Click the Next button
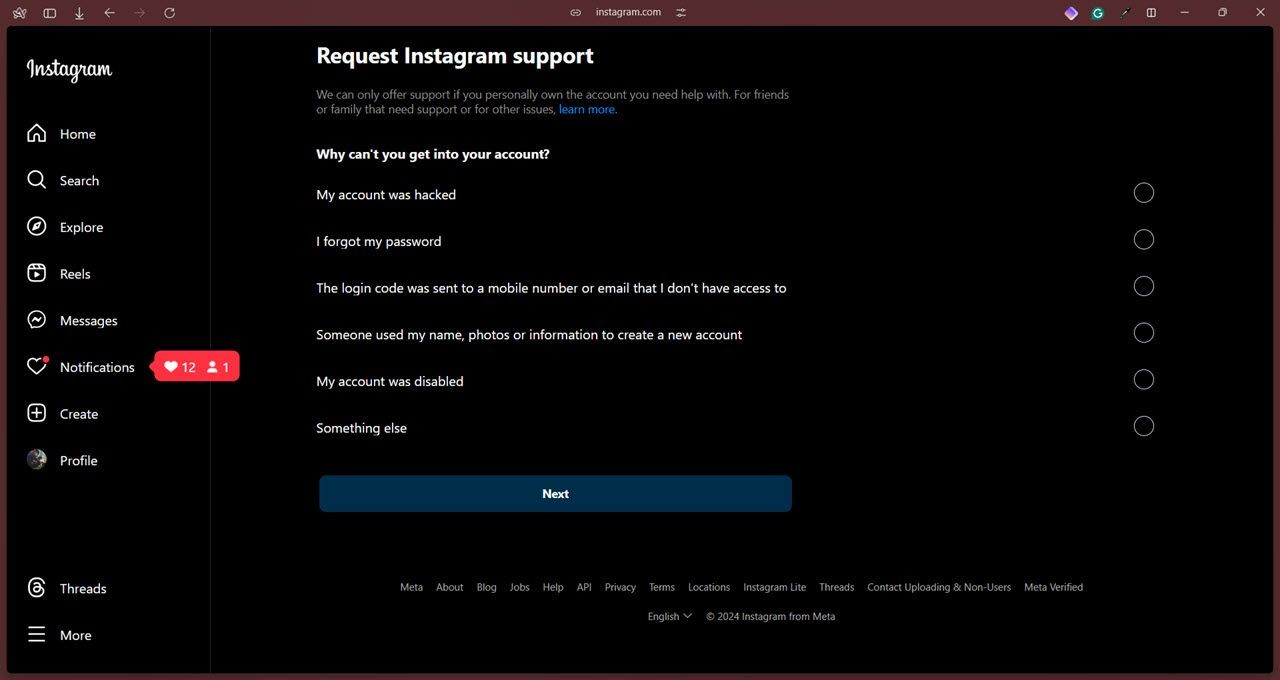This screenshot has width=1280, height=680. tap(555, 494)
